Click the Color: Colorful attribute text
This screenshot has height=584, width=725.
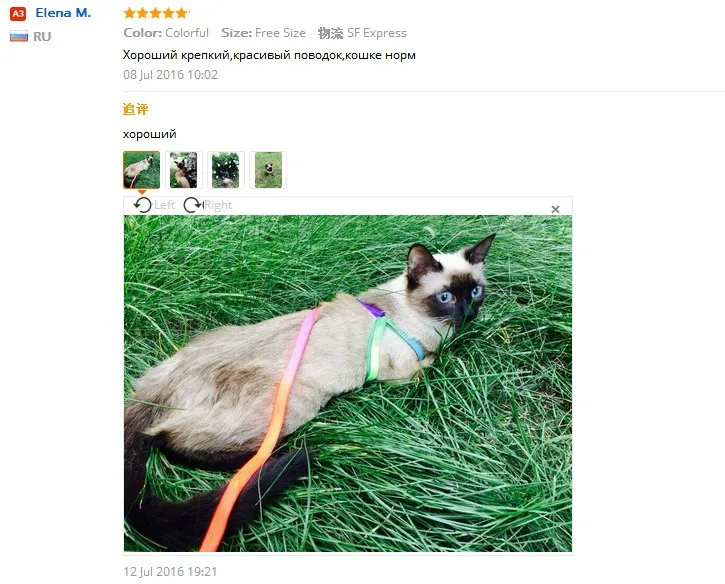(x=166, y=33)
